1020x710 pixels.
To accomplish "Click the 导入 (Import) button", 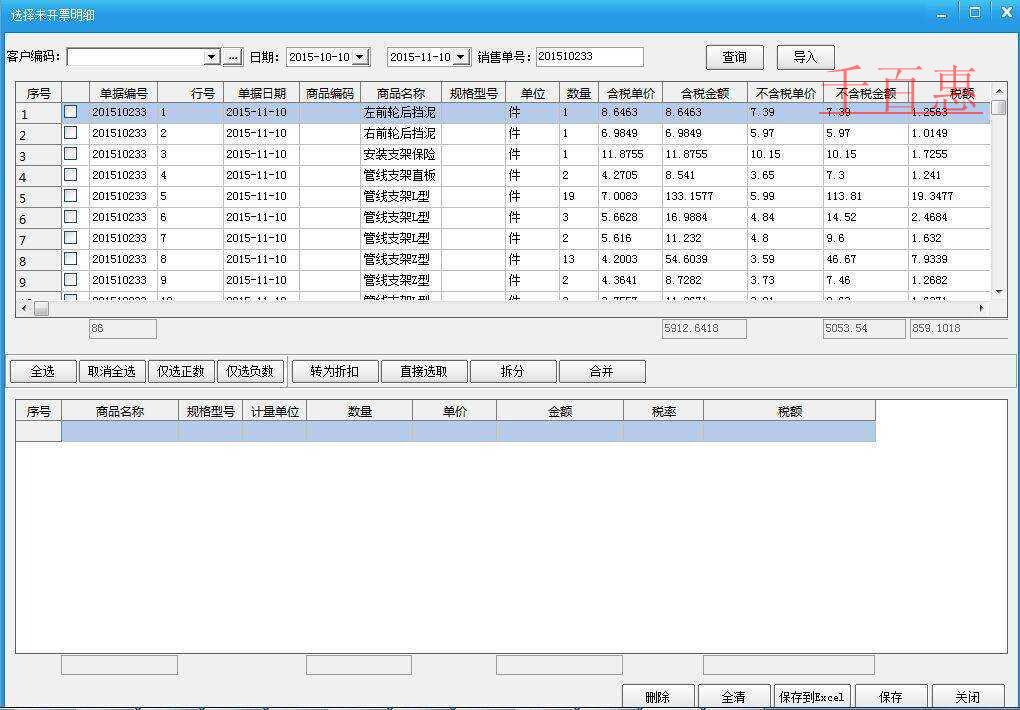I will point(805,57).
